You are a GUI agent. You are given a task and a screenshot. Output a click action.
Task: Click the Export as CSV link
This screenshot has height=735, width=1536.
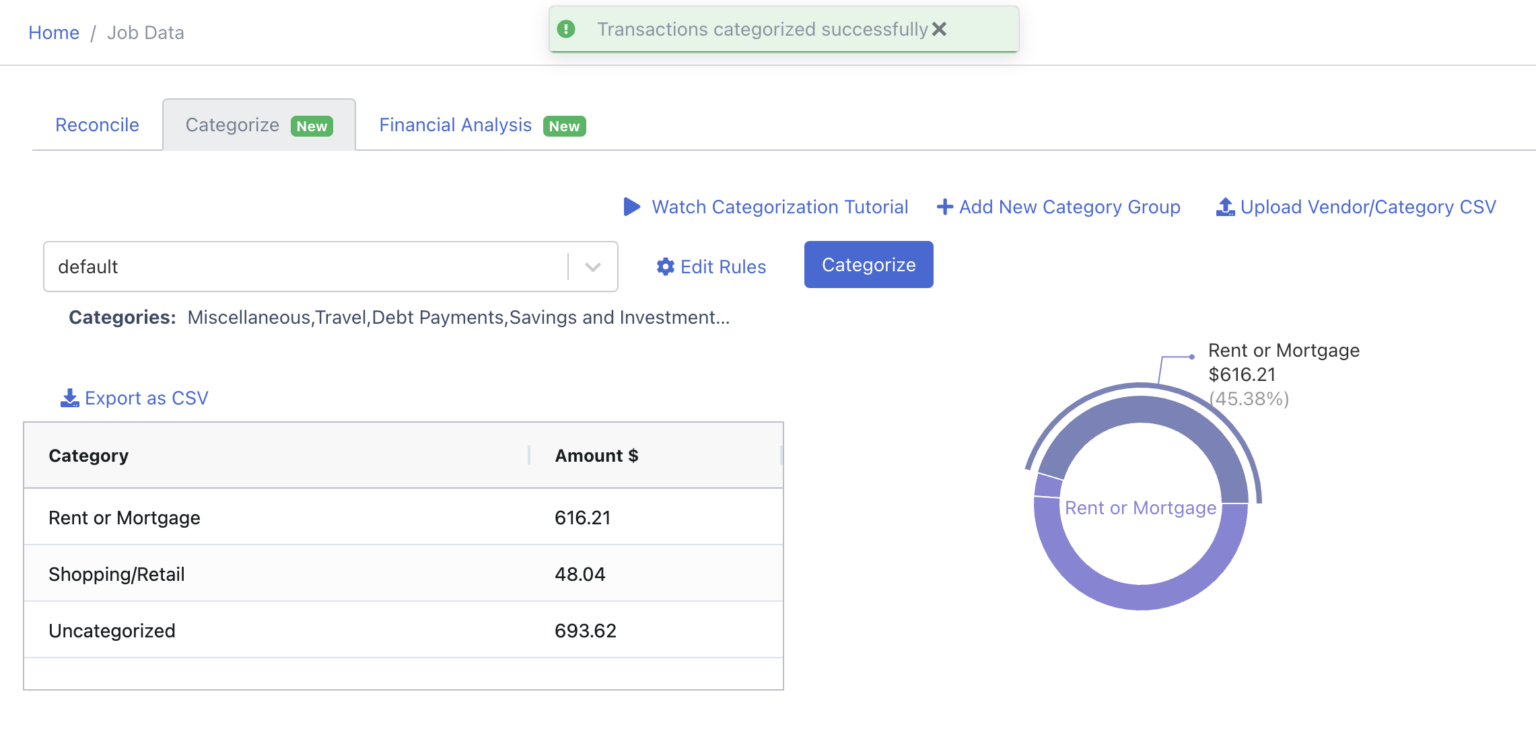click(x=145, y=397)
